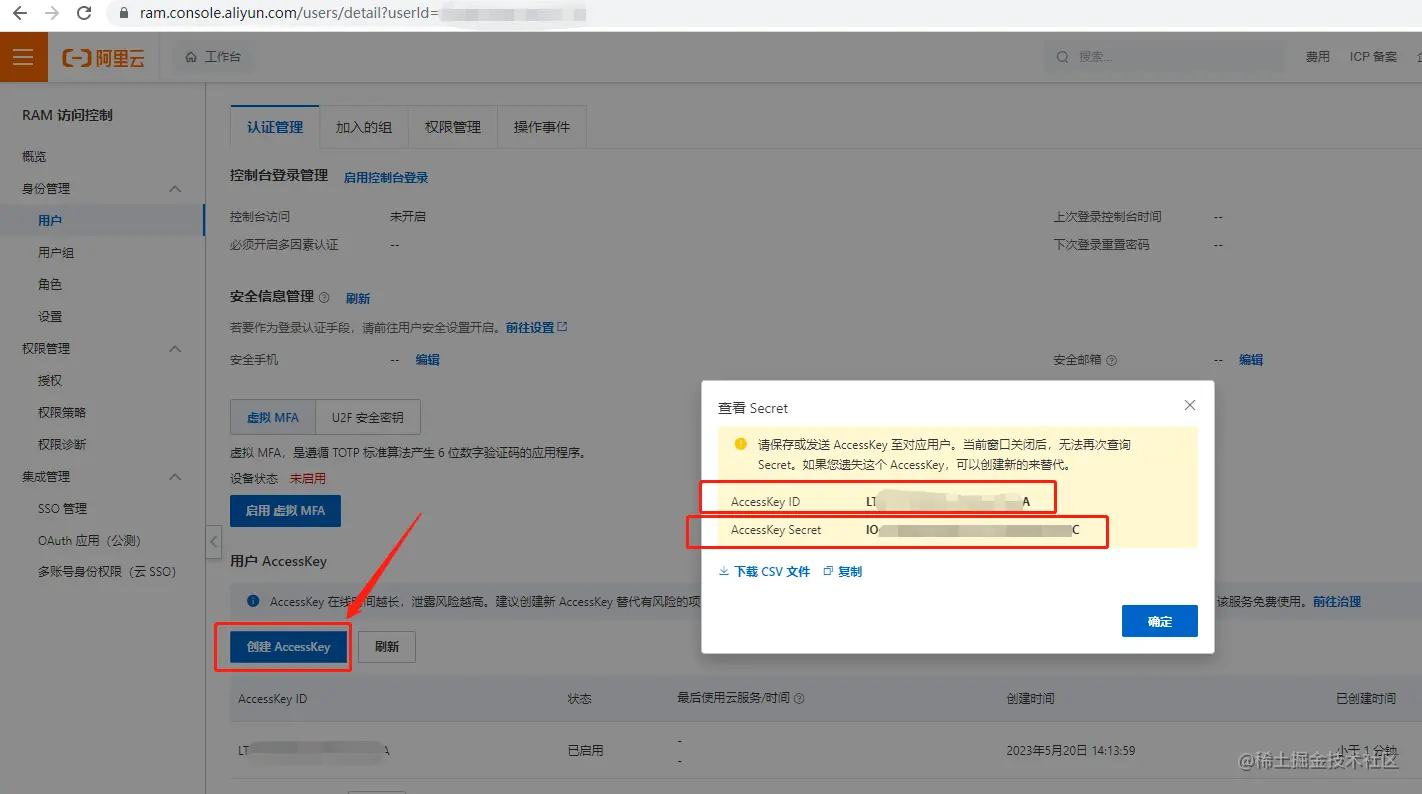Collapse the 集成管理 section
Screen dimensions: 1422x794
tap(175, 477)
